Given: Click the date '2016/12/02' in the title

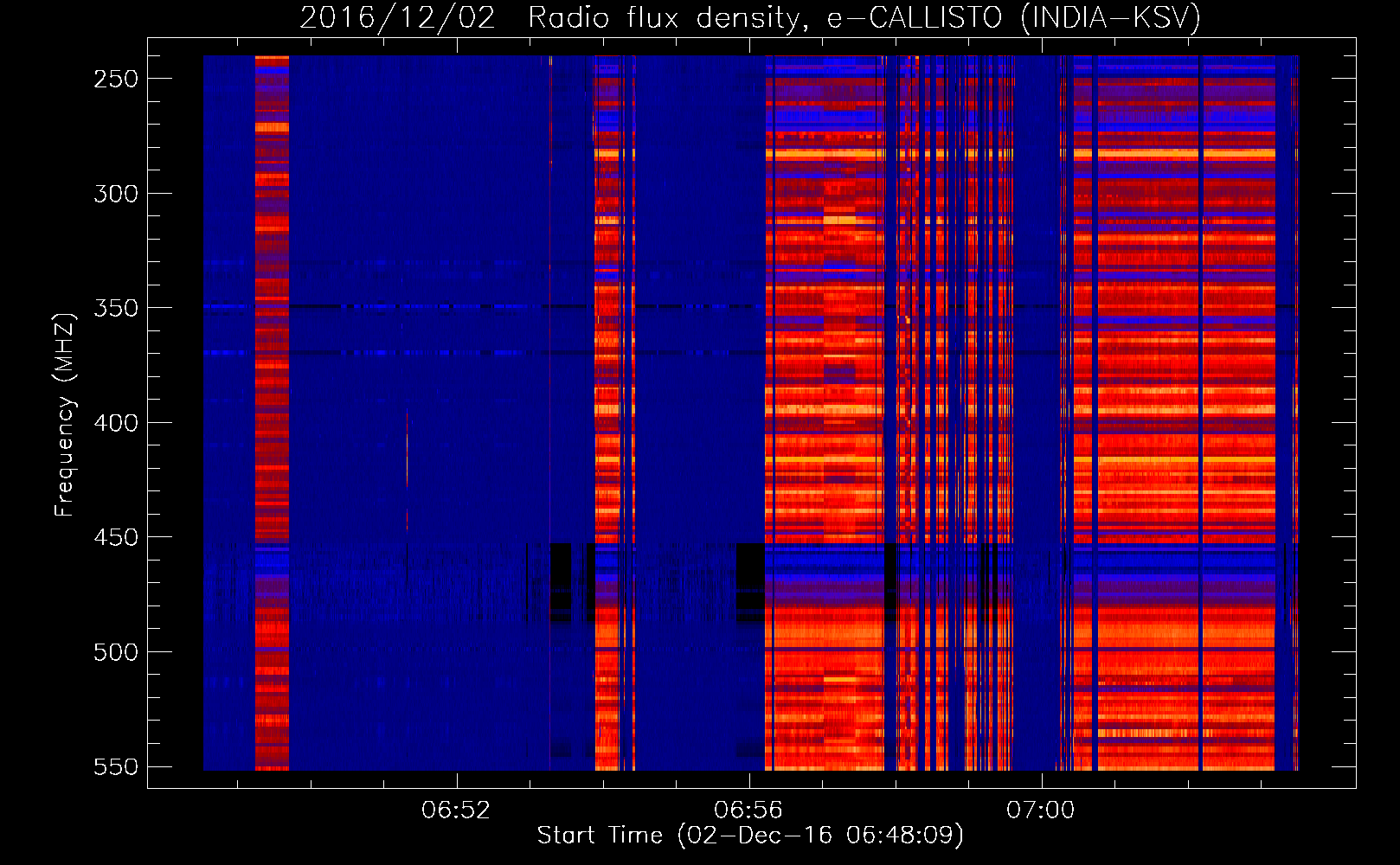Looking at the screenshot, I should 397,17.
